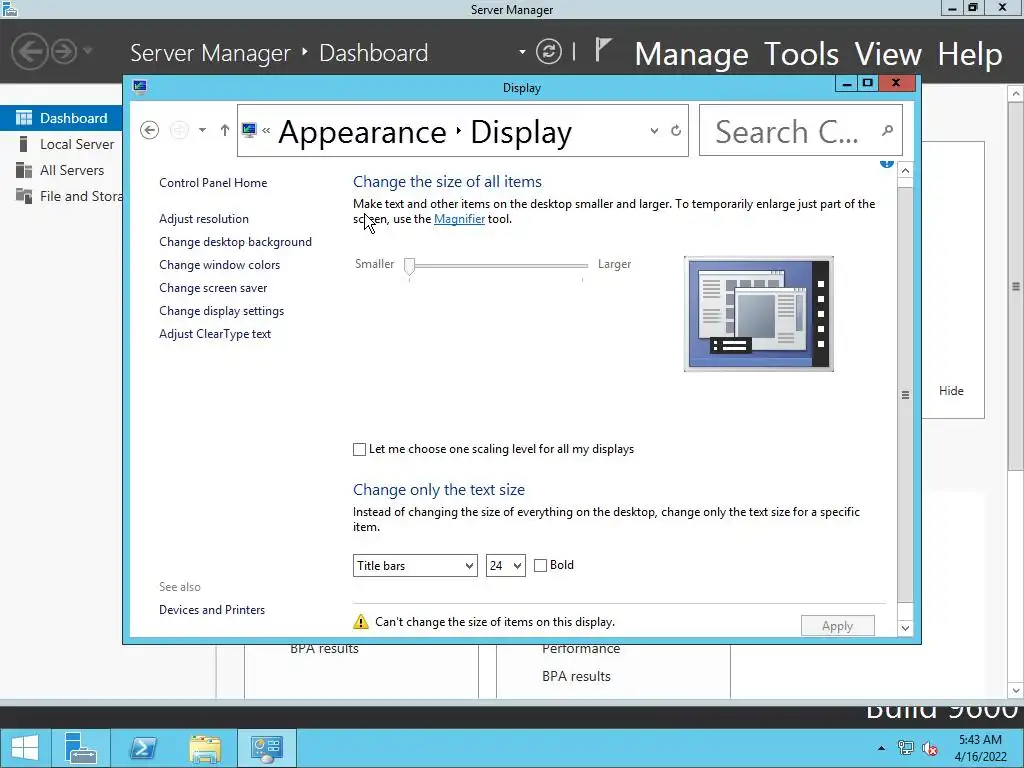This screenshot has height=768, width=1024.
Task: Expand the Server Manager navigation history dropdown
Action: pos(88,51)
